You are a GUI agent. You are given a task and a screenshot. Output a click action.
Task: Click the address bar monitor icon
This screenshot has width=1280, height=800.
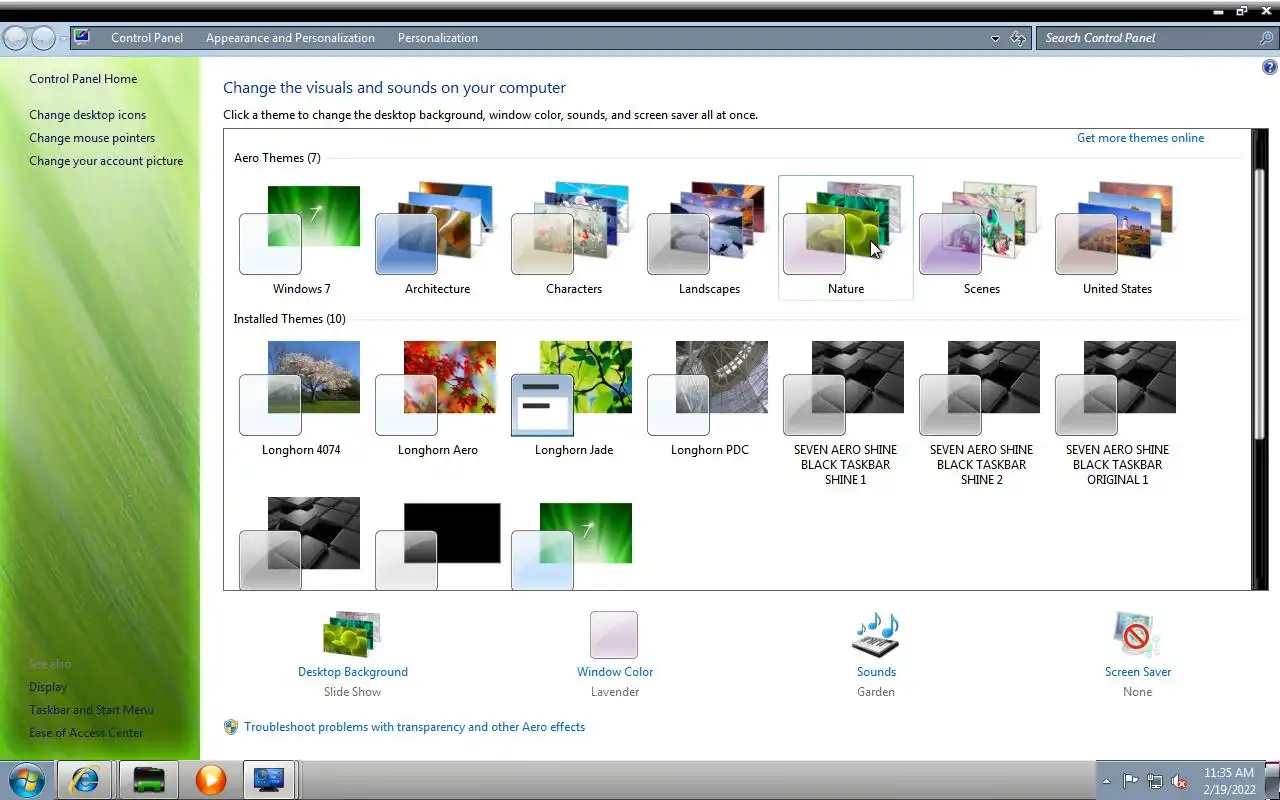coord(82,37)
